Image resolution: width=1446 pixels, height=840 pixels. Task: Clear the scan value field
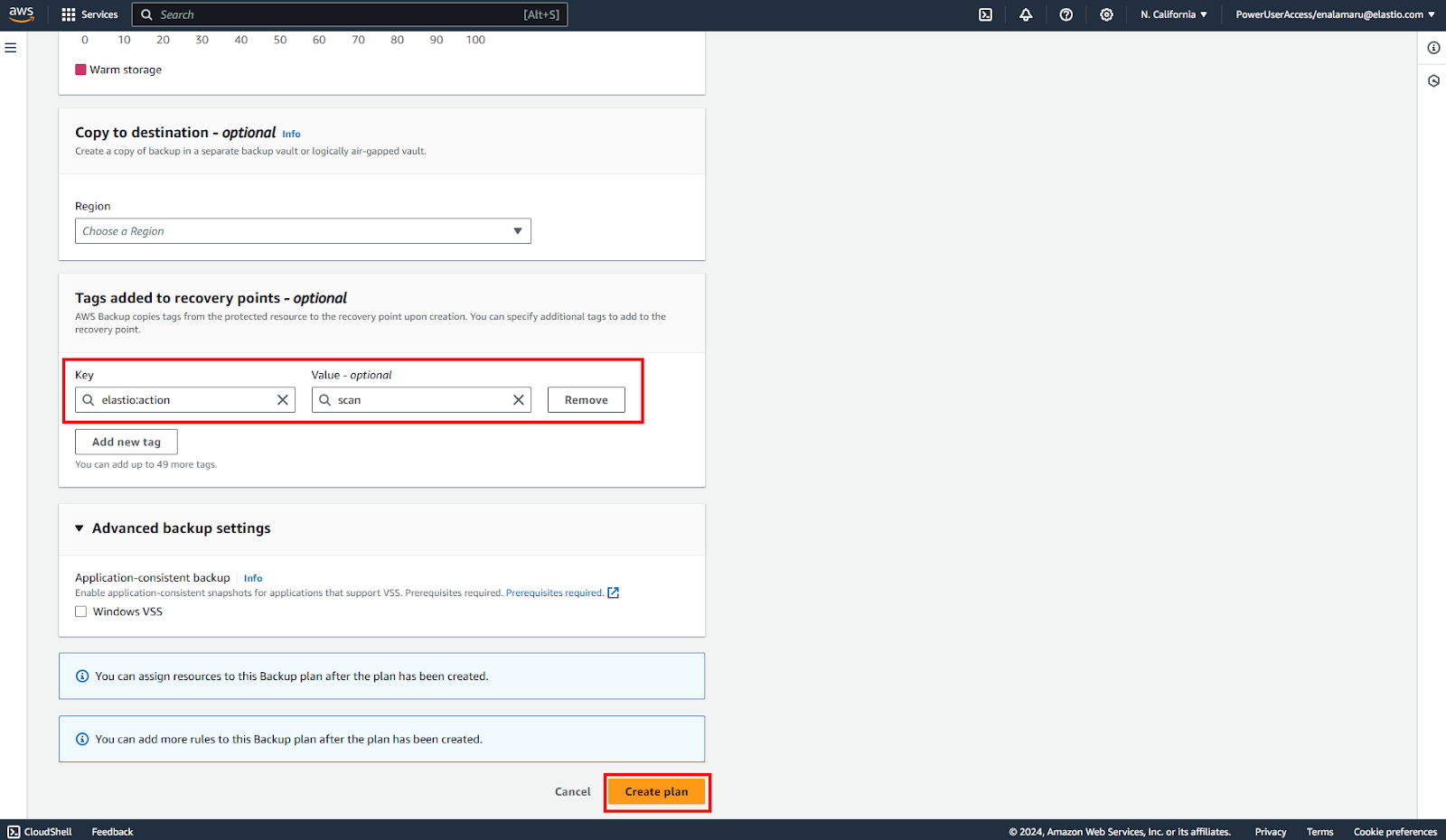click(x=519, y=400)
